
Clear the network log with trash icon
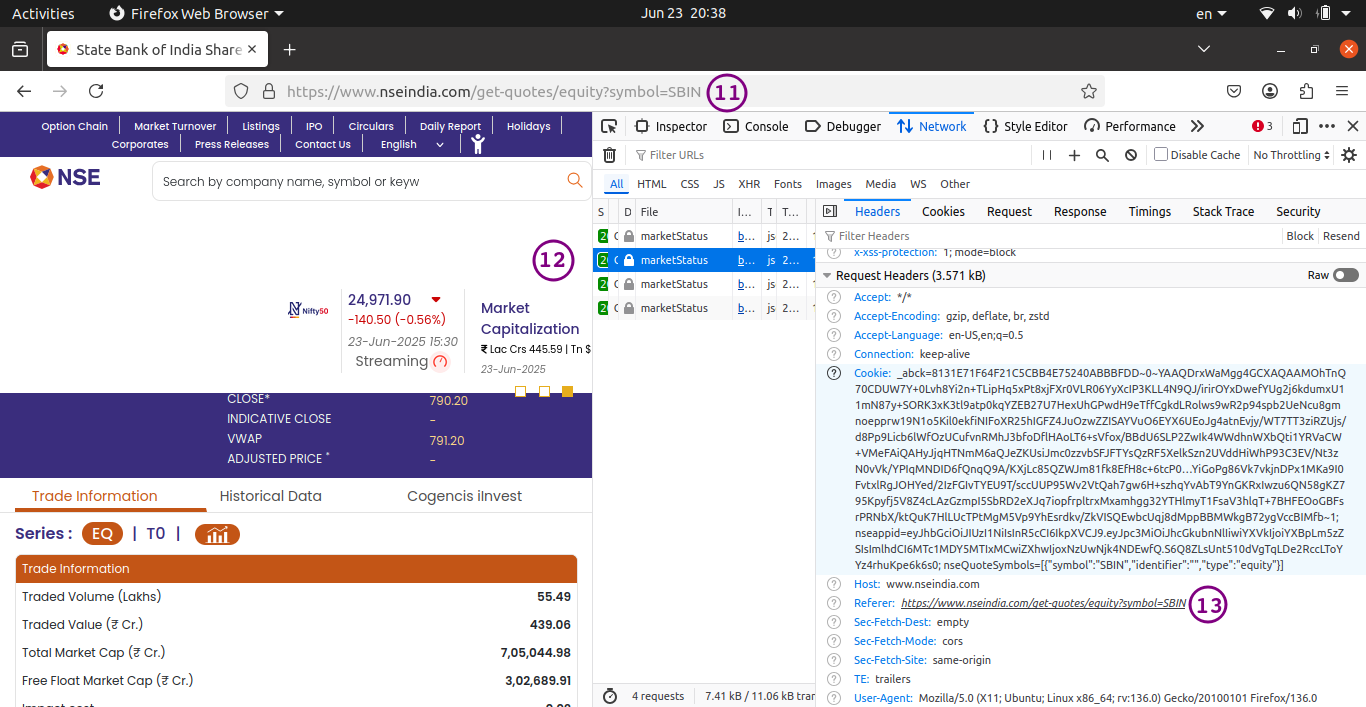tap(609, 155)
